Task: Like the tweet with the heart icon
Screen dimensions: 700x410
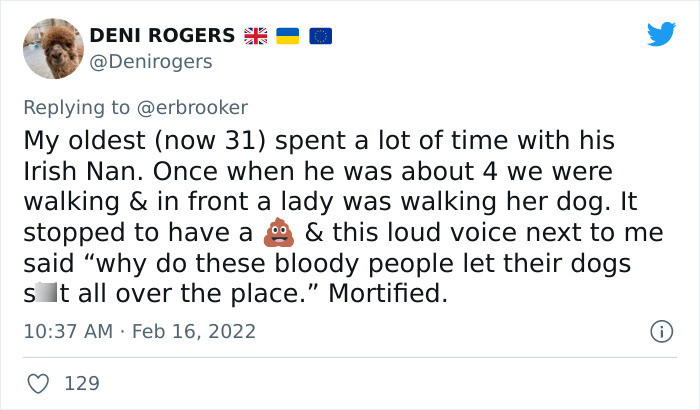Action: click(x=35, y=382)
